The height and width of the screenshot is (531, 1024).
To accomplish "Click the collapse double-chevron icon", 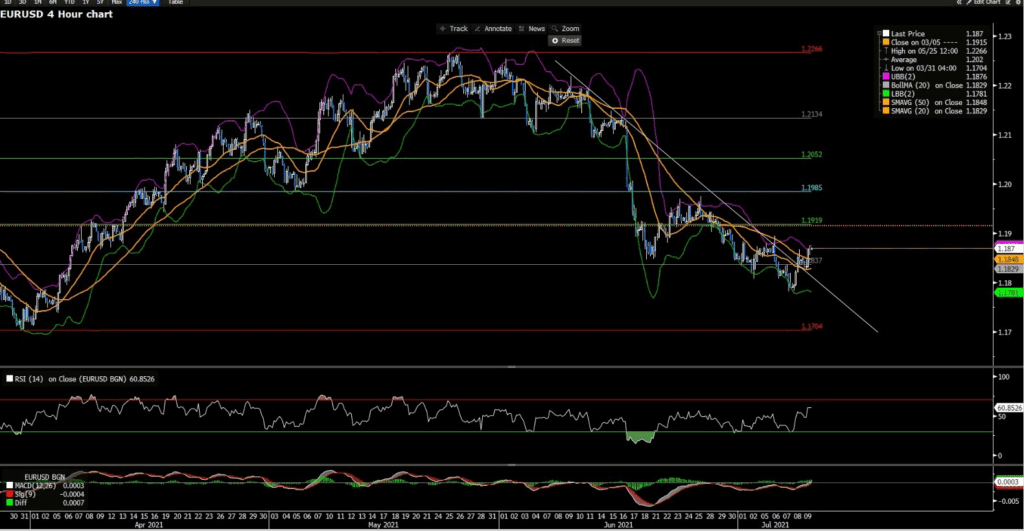I will (959, 2).
